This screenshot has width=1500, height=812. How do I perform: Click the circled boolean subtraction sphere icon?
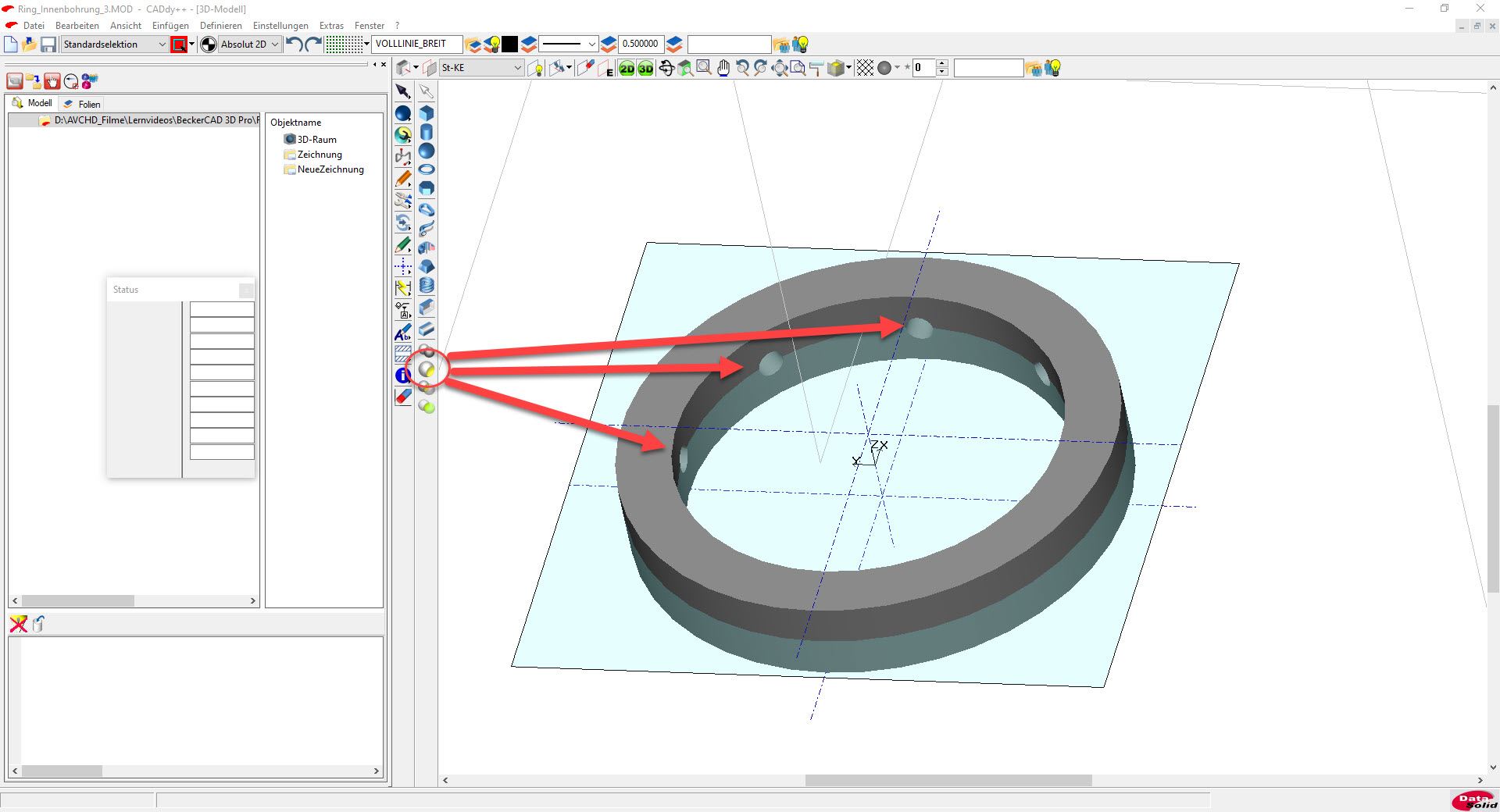tap(427, 369)
